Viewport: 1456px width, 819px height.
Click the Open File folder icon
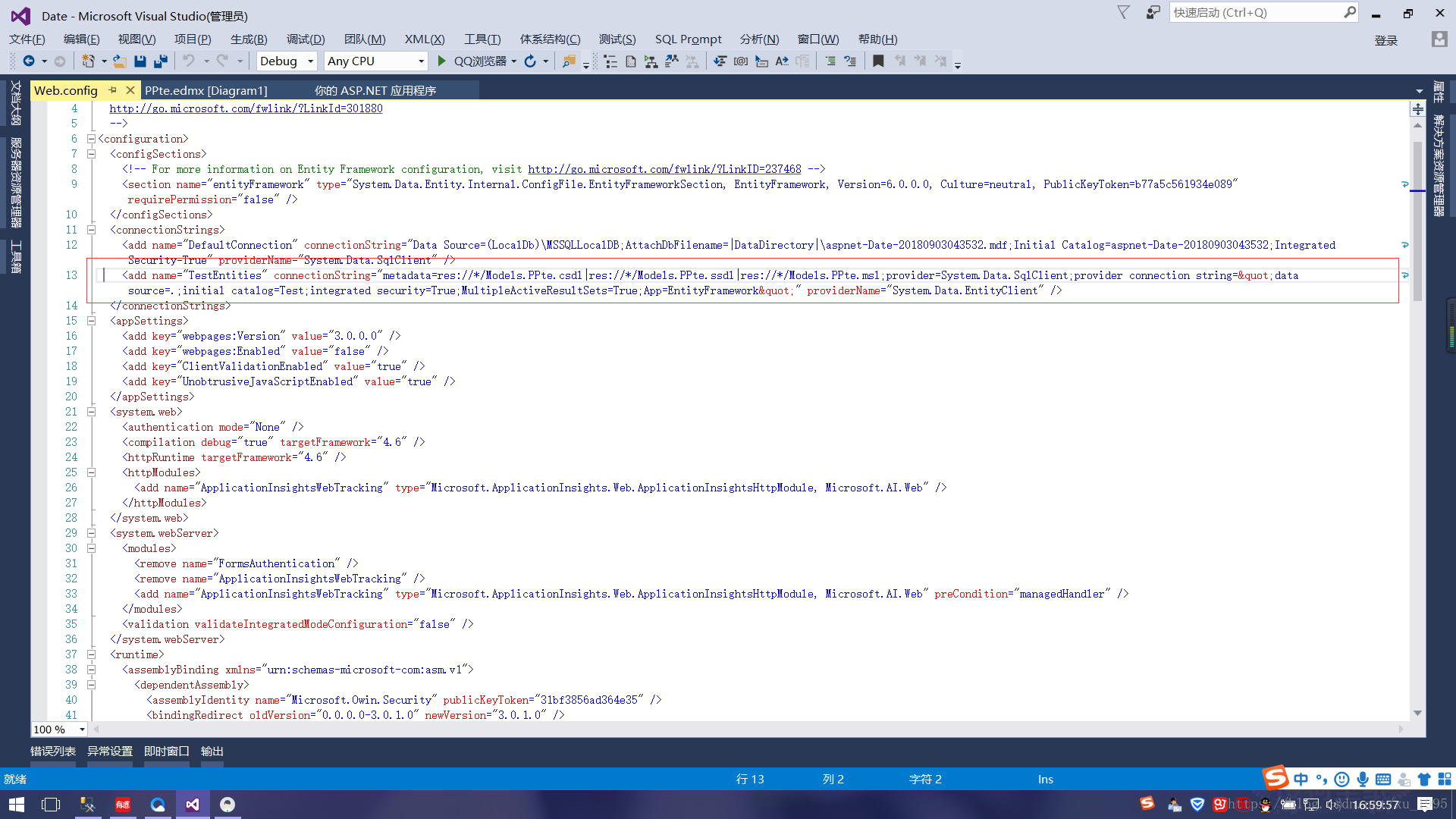tap(120, 61)
